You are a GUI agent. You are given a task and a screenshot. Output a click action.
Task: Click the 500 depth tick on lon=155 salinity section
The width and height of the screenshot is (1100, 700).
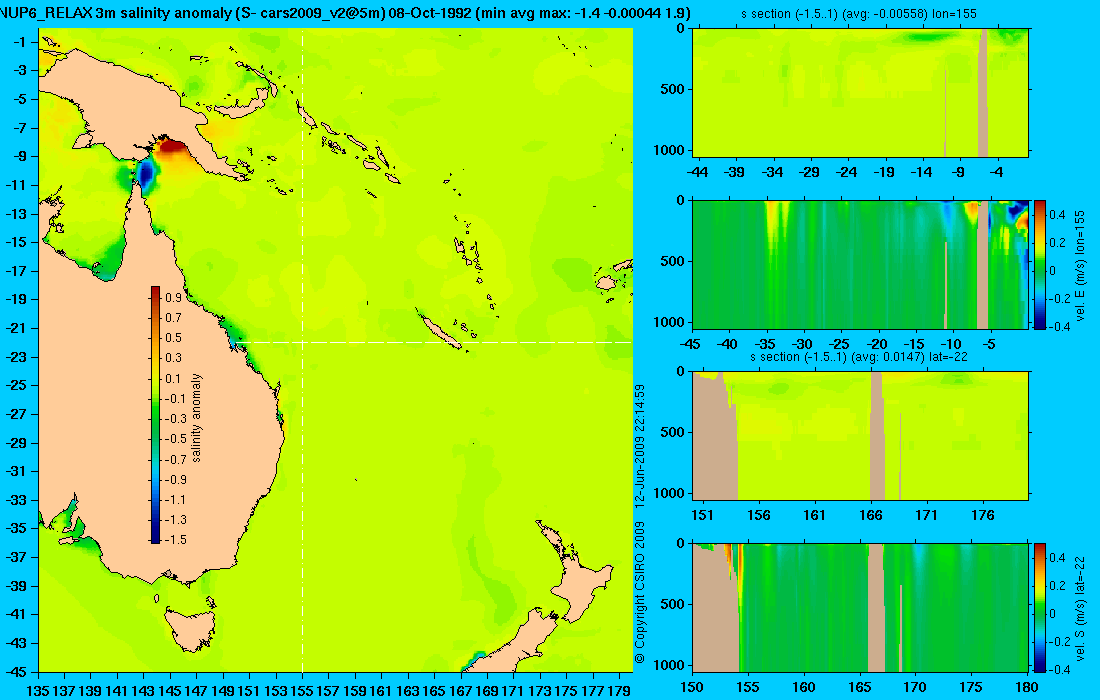673,89
